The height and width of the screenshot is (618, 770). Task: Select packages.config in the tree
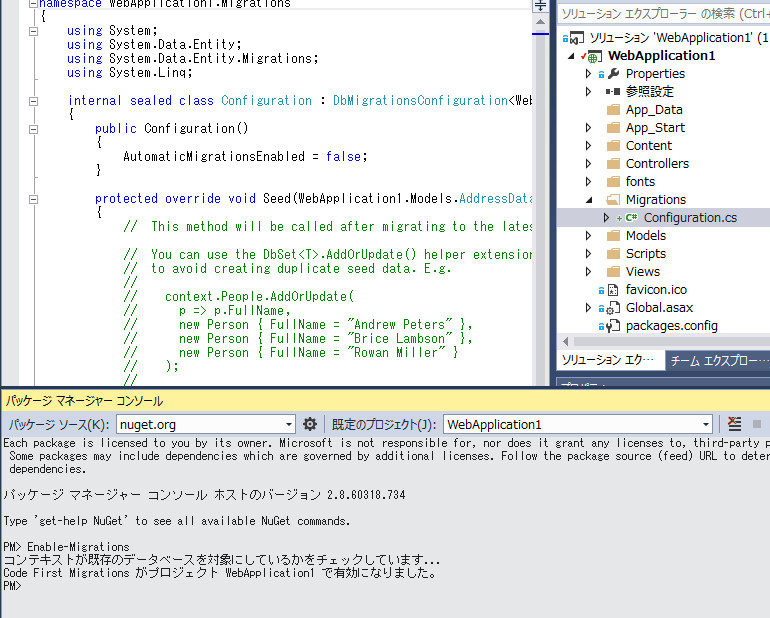point(671,326)
